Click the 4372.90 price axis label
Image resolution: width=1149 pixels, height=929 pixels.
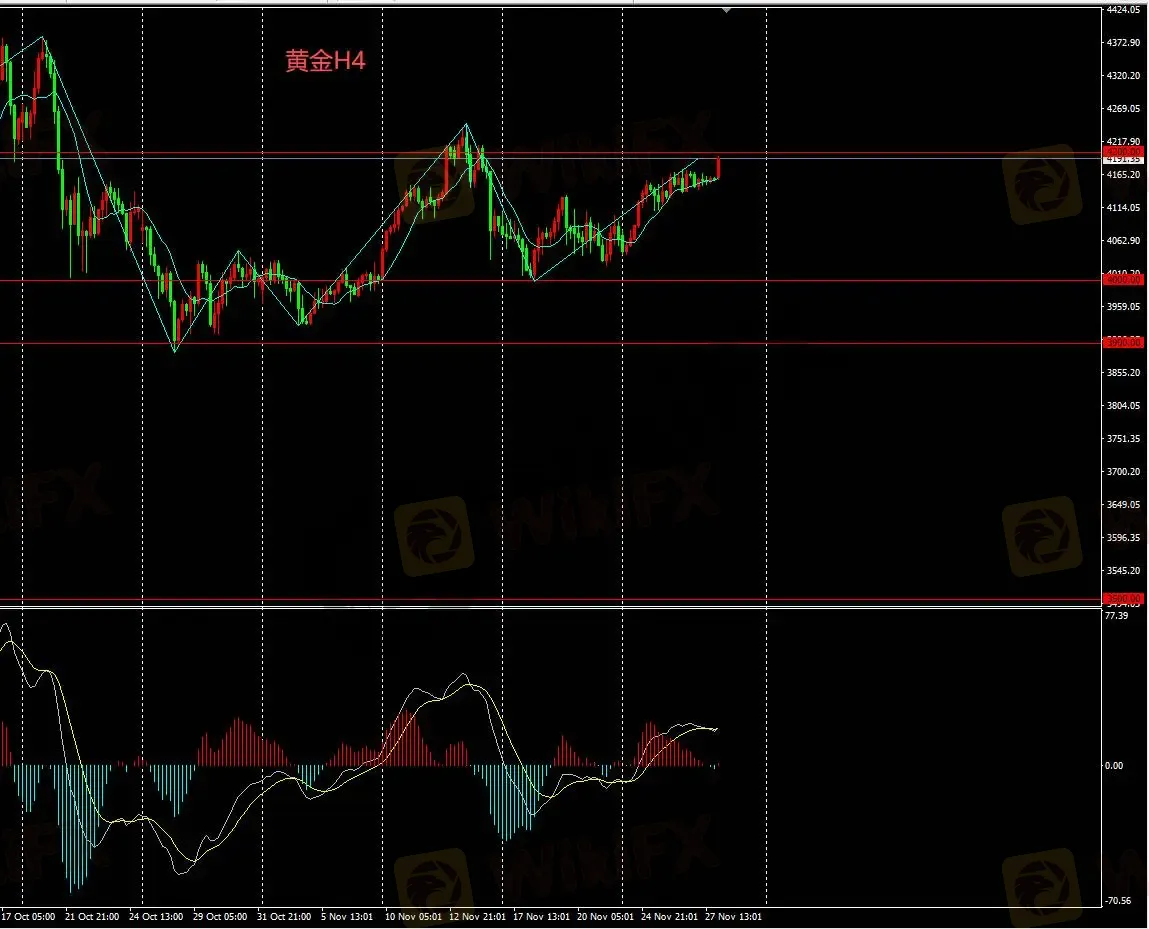1123,43
